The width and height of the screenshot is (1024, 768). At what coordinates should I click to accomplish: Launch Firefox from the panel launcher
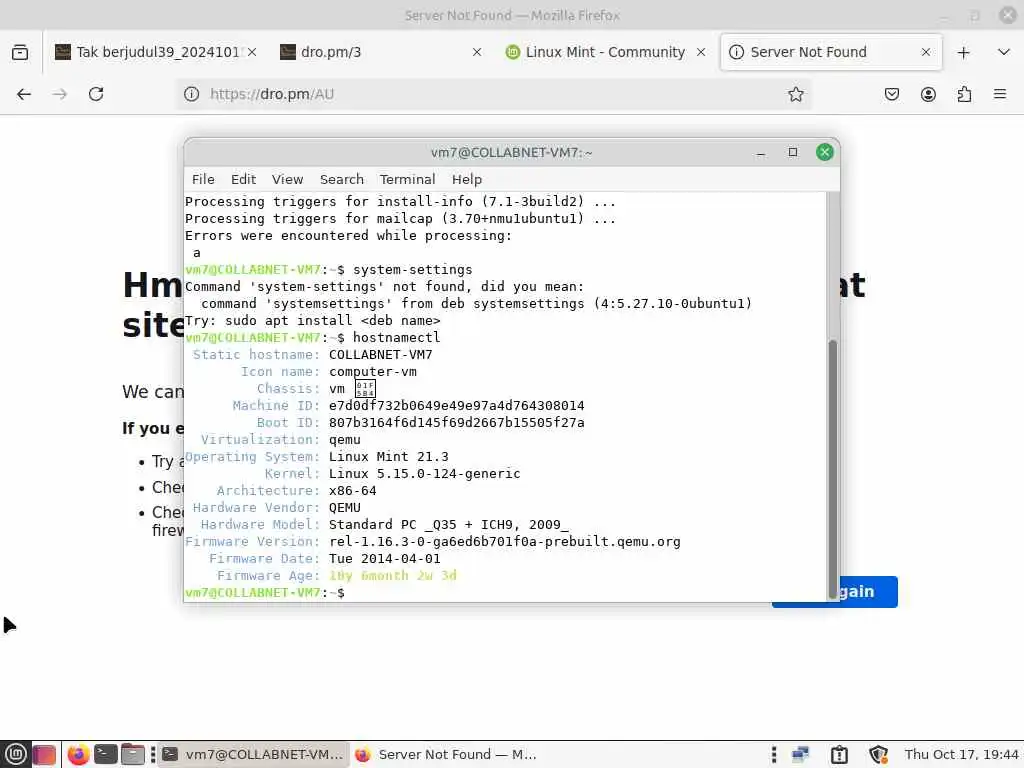tap(78, 754)
